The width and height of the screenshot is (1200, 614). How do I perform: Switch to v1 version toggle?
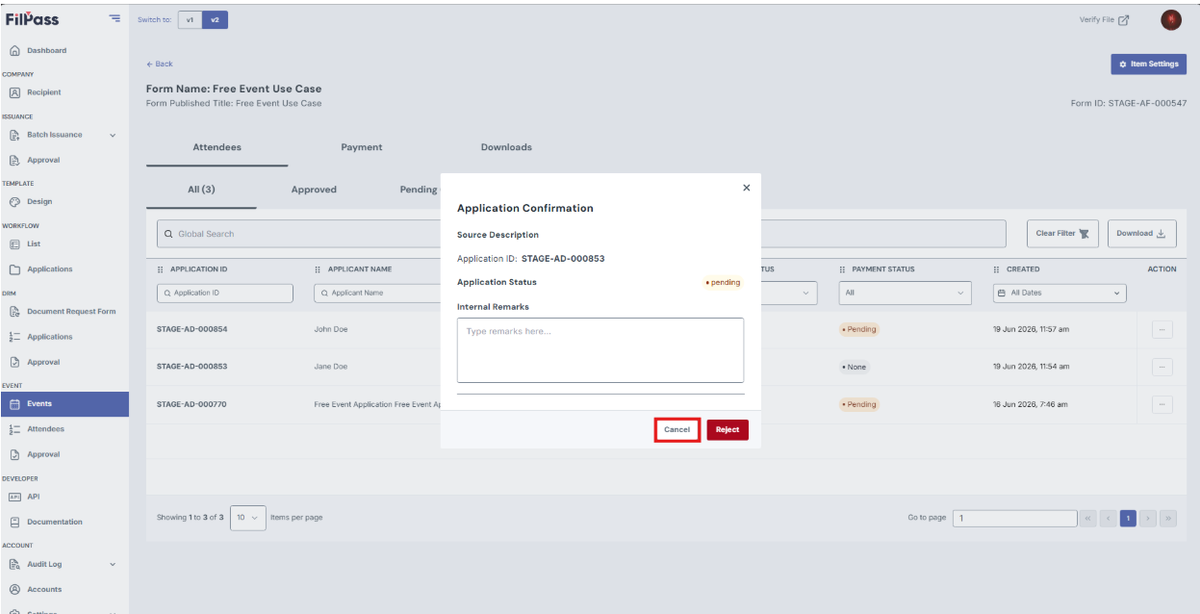tap(190, 20)
